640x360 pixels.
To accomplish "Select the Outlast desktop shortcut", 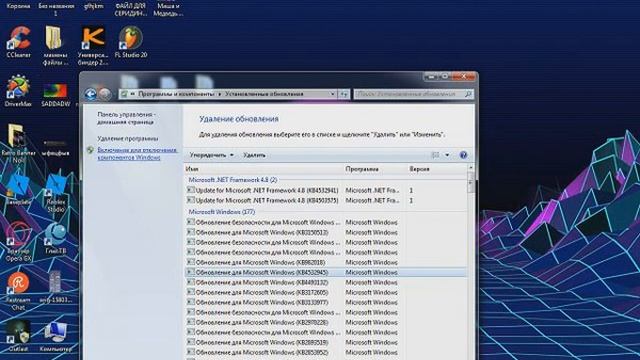I will (x=18, y=336).
